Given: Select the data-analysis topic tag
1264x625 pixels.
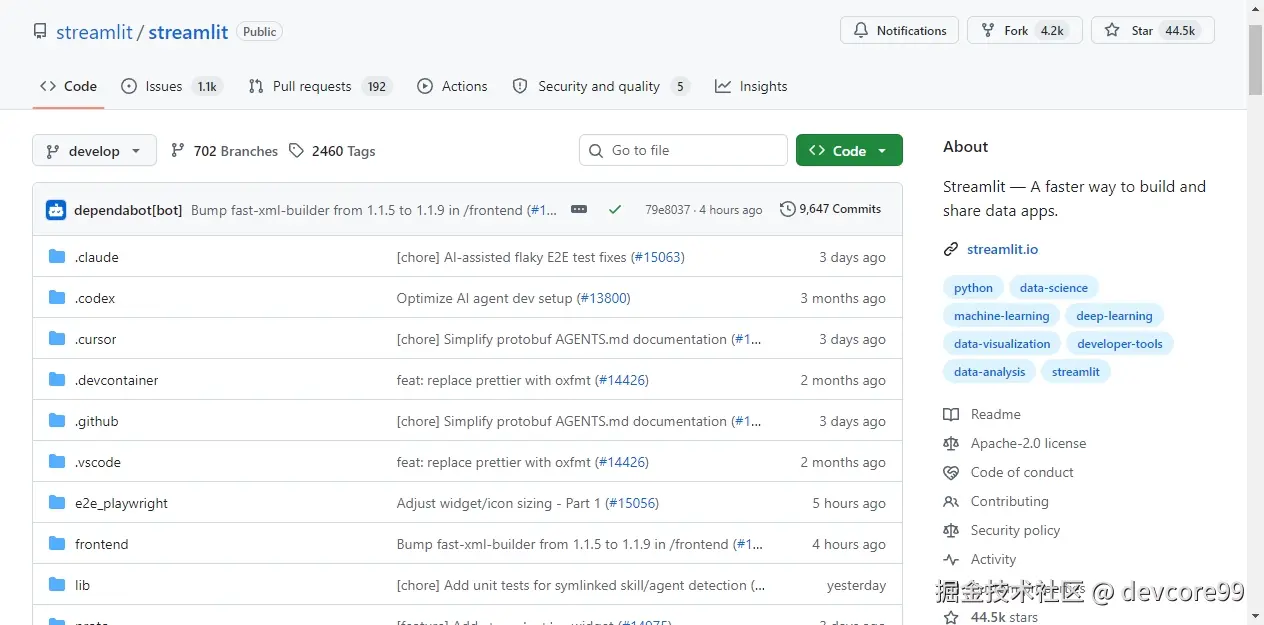Looking at the screenshot, I should tap(989, 372).
